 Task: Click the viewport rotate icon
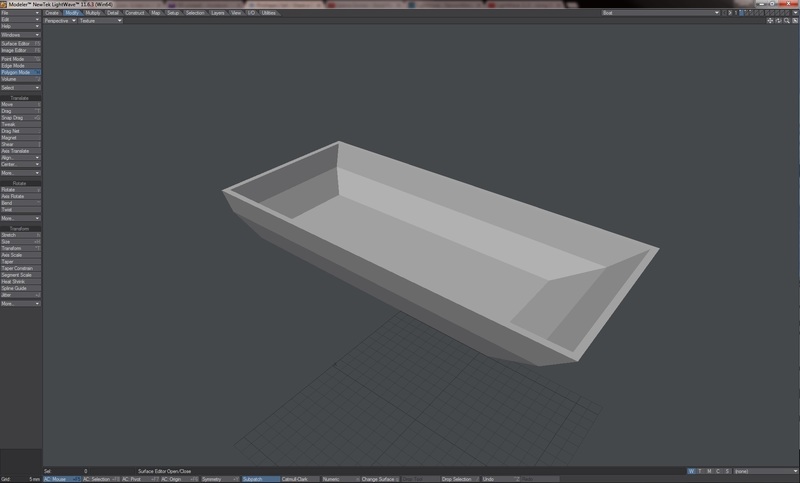[x=779, y=21]
